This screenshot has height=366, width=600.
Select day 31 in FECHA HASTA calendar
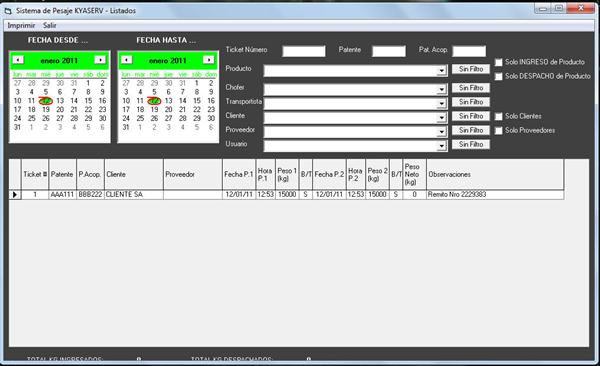(126, 127)
